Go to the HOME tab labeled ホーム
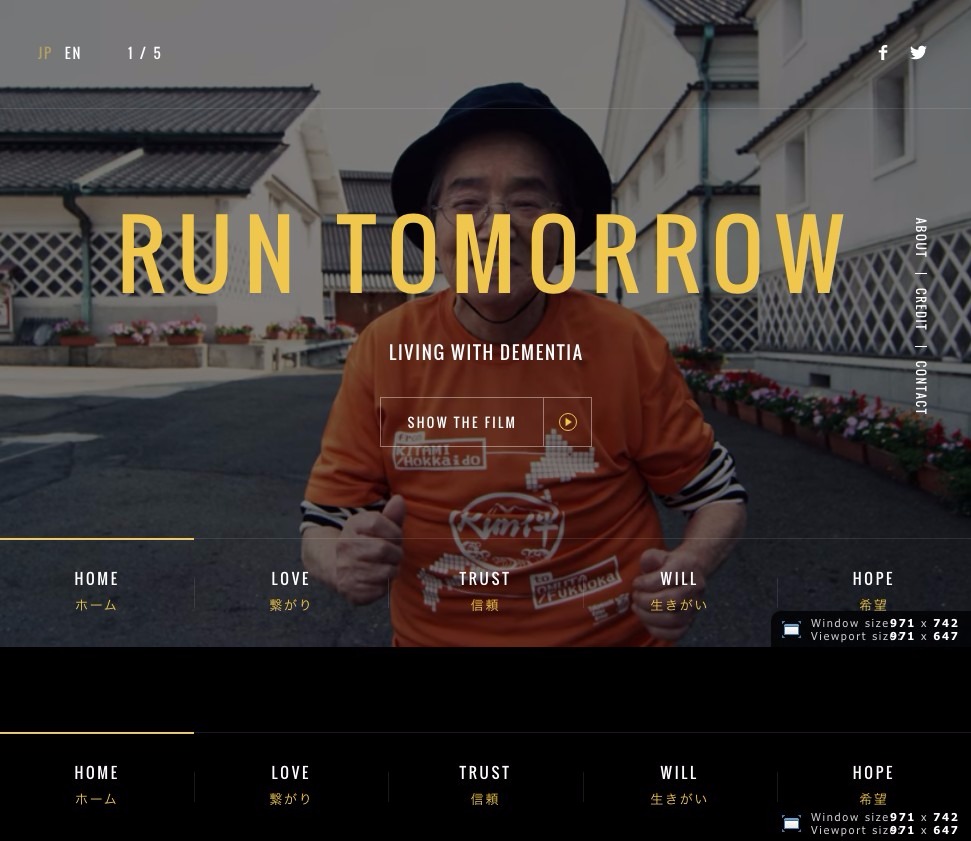 coord(96,590)
